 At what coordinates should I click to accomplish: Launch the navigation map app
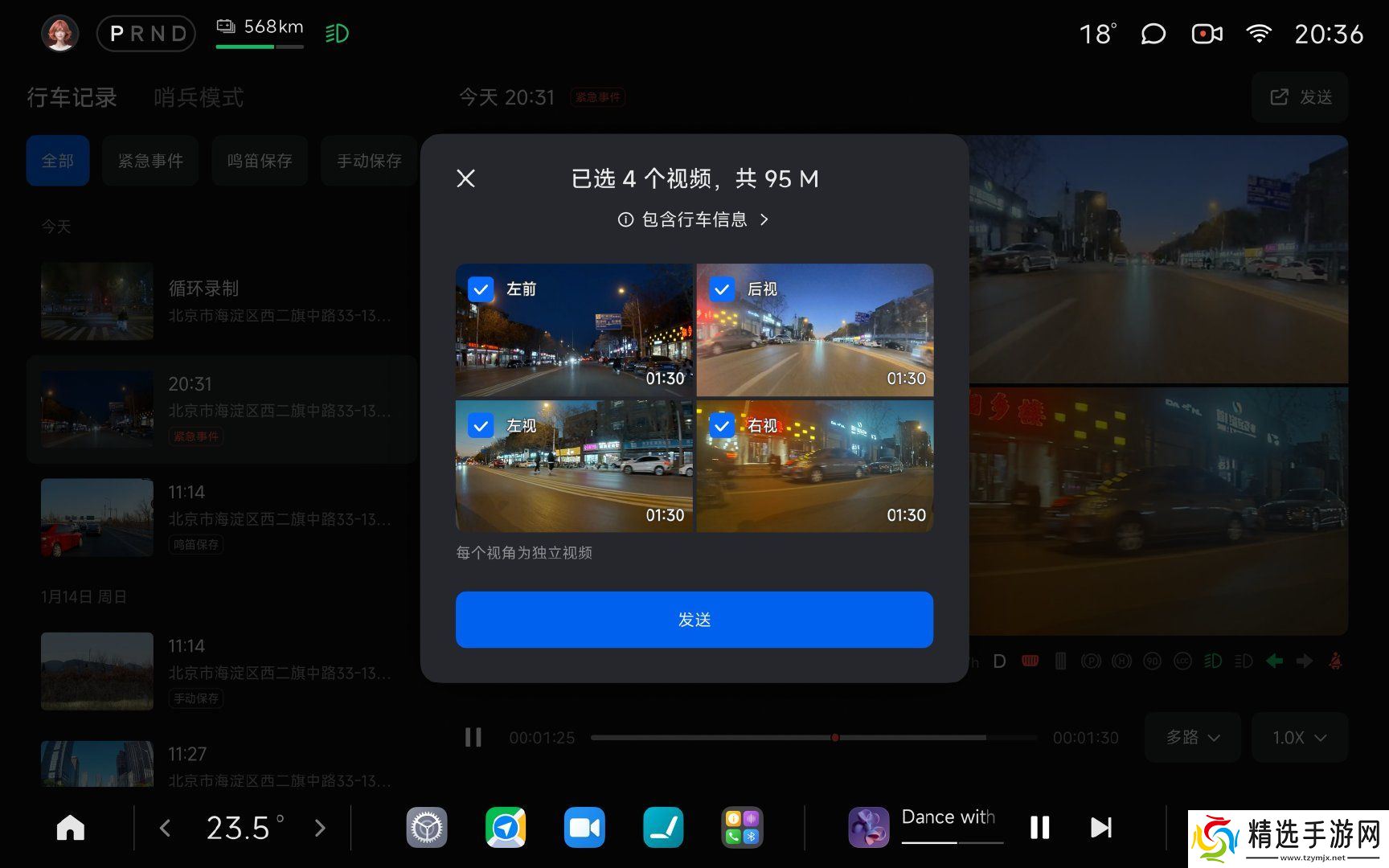(x=506, y=827)
